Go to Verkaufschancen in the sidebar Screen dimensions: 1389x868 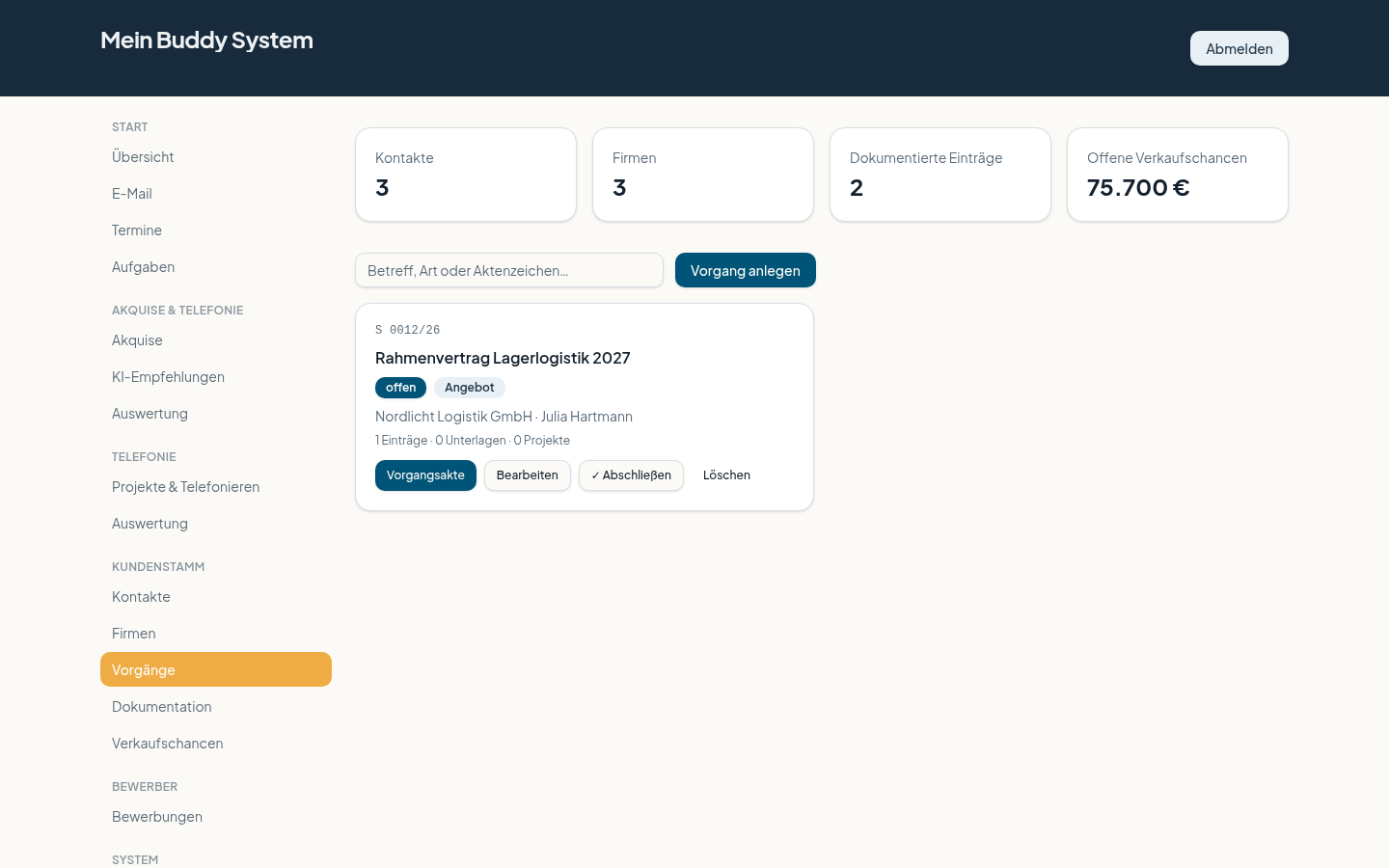tap(216, 743)
